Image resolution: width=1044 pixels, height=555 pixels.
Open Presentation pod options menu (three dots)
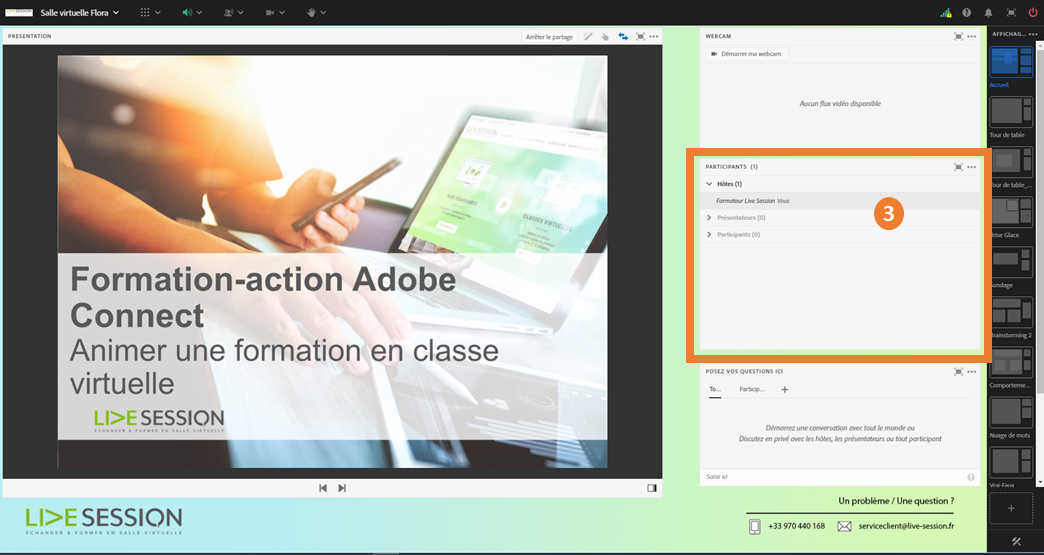pyautogui.click(x=654, y=37)
